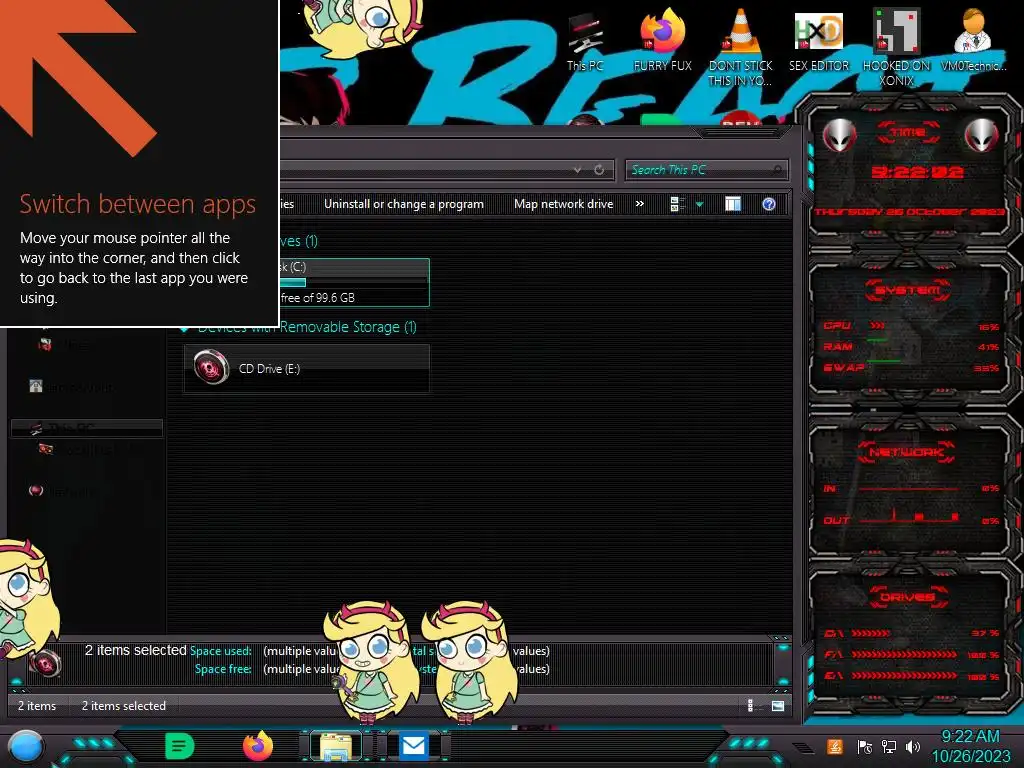Screen dimensions: 1024x768
Task: Switch to details view via status bar icon
Action: (752, 705)
